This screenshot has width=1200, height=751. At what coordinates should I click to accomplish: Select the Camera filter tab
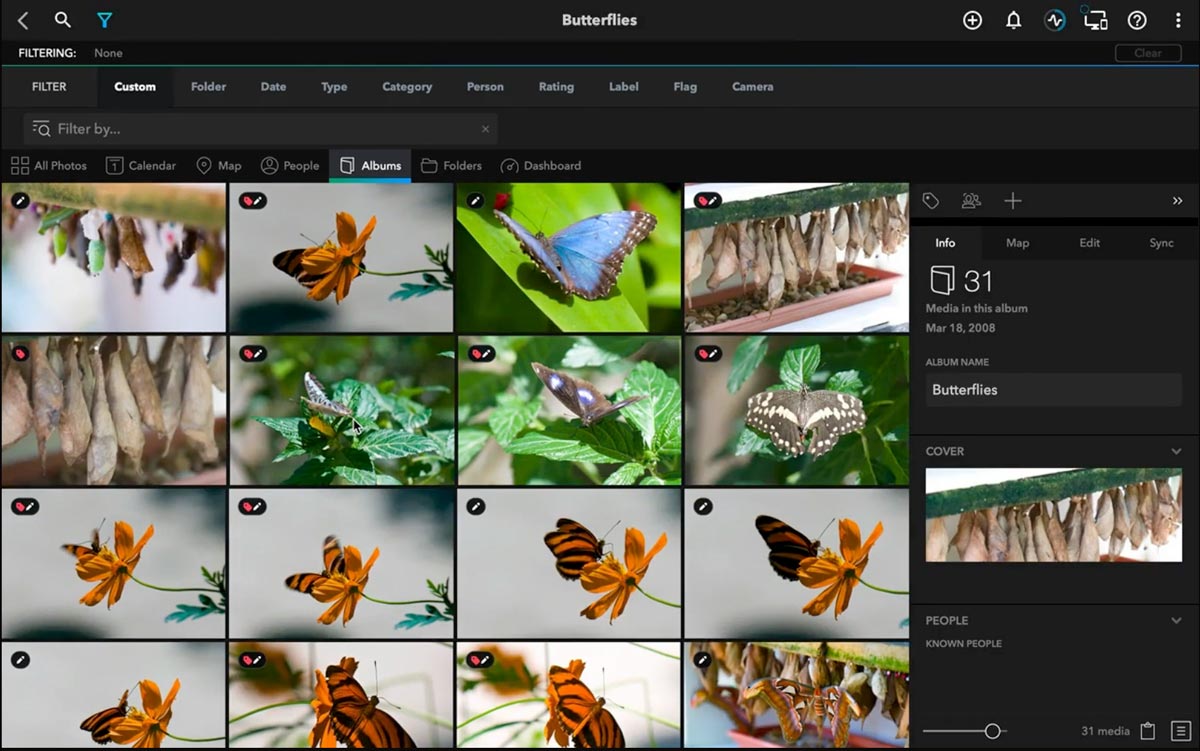(752, 87)
